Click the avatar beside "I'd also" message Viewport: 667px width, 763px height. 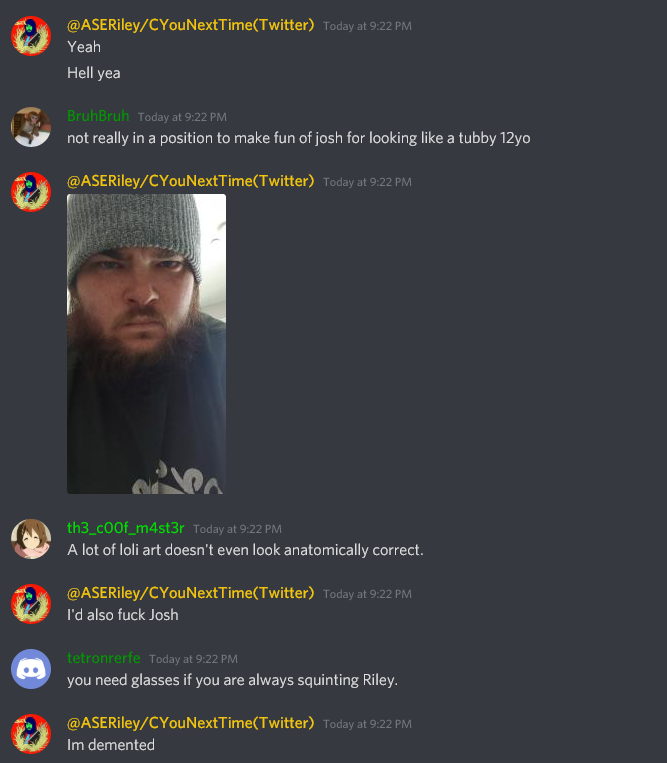pyautogui.click(x=31, y=604)
